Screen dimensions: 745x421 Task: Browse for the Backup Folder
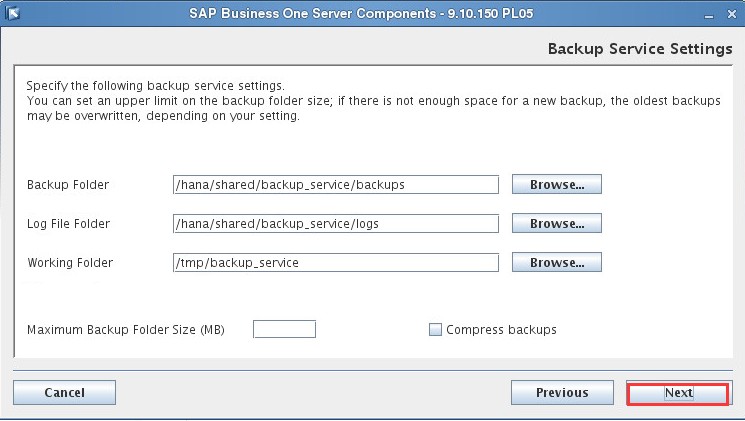pyautogui.click(x=557, y=184)
